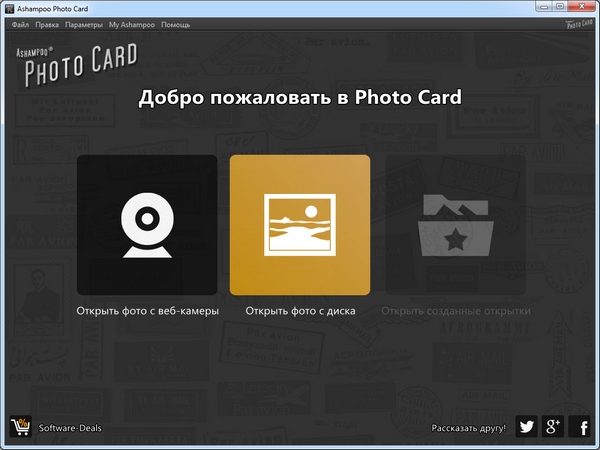Open the Файл menu

click(20, 24)
